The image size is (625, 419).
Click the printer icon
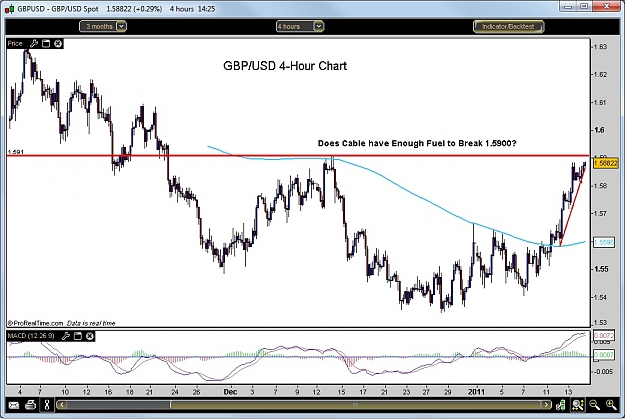tap(30, 405)
